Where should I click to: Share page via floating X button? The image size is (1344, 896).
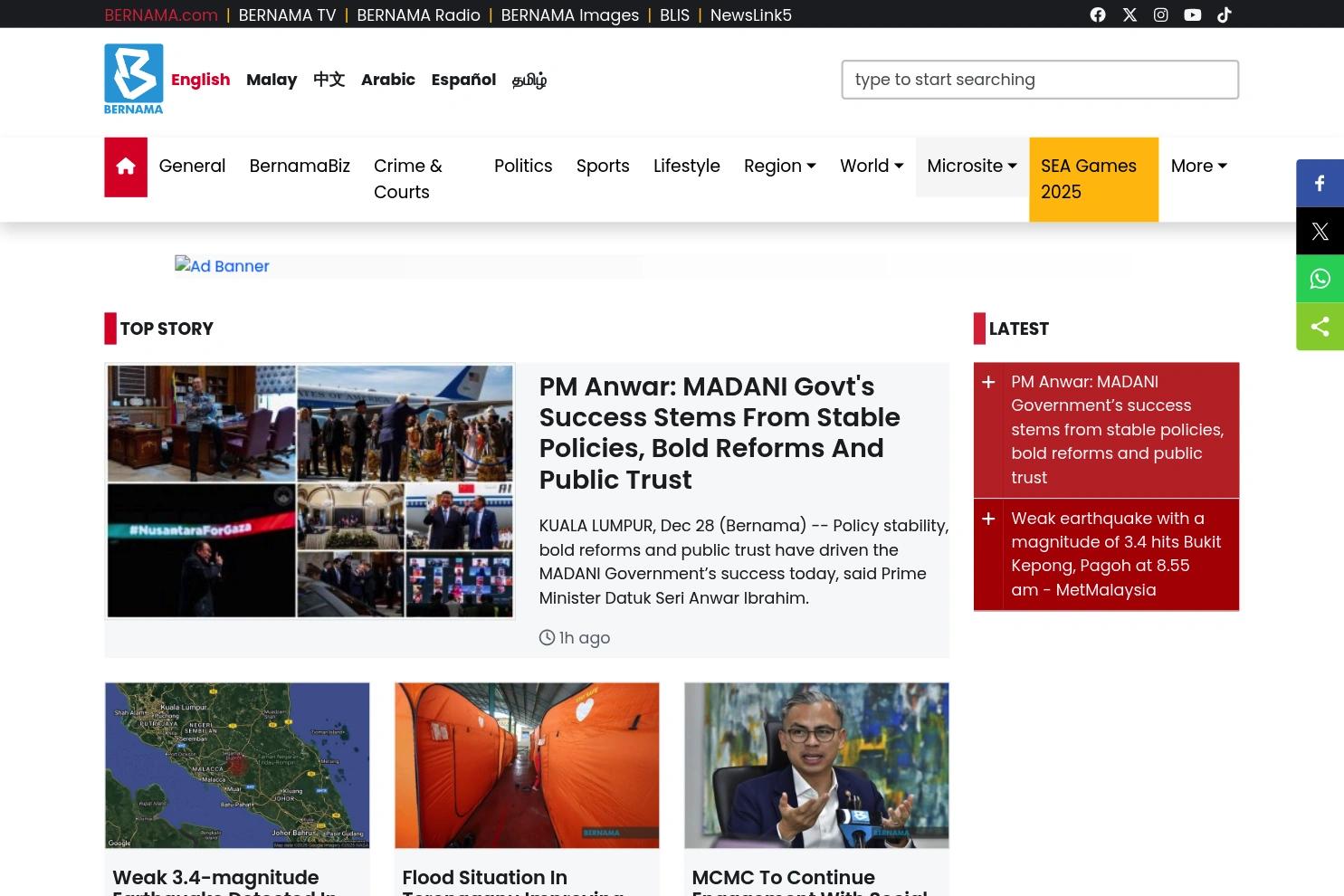click(1320, 231)
